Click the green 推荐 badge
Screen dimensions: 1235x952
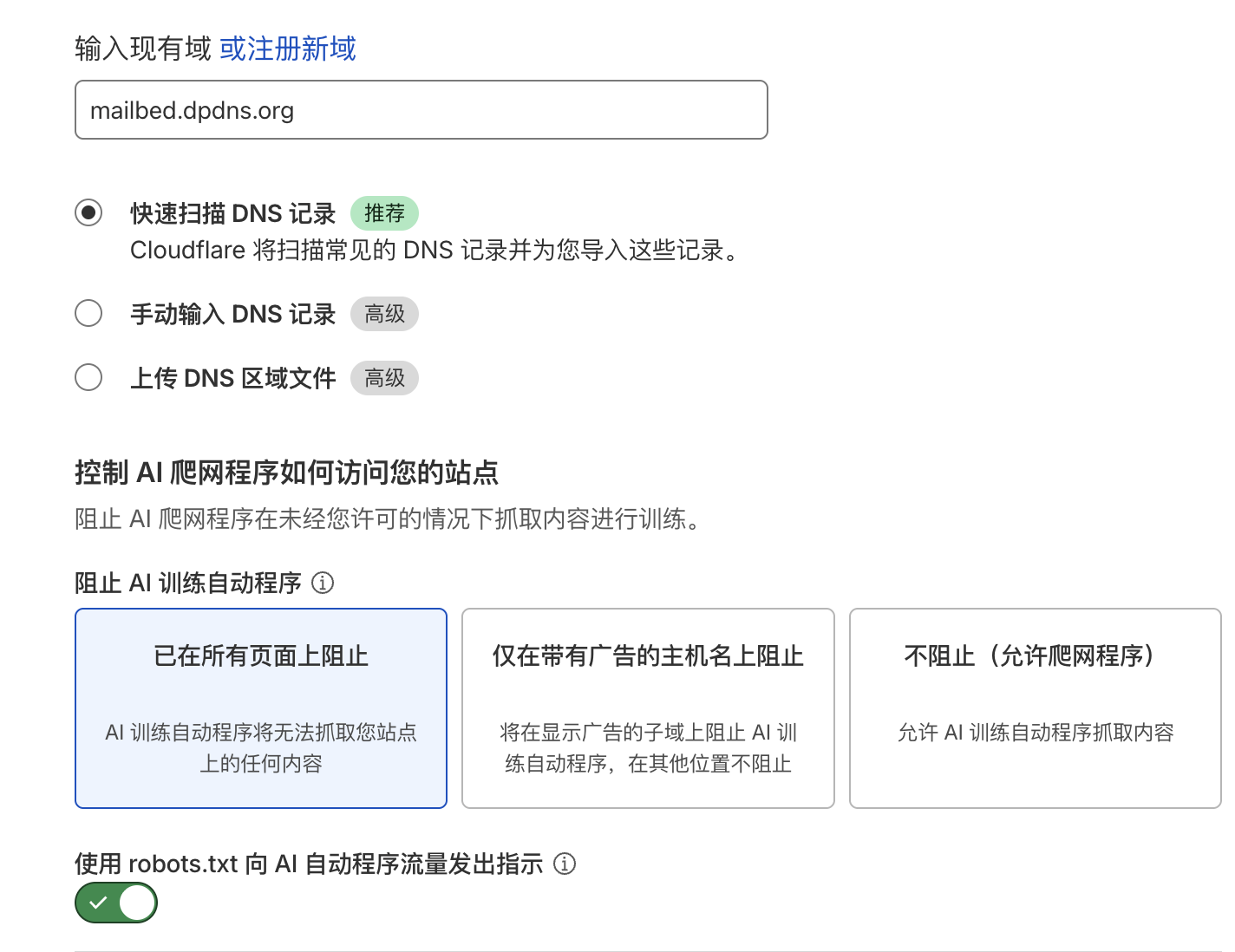tap(384, 213)
